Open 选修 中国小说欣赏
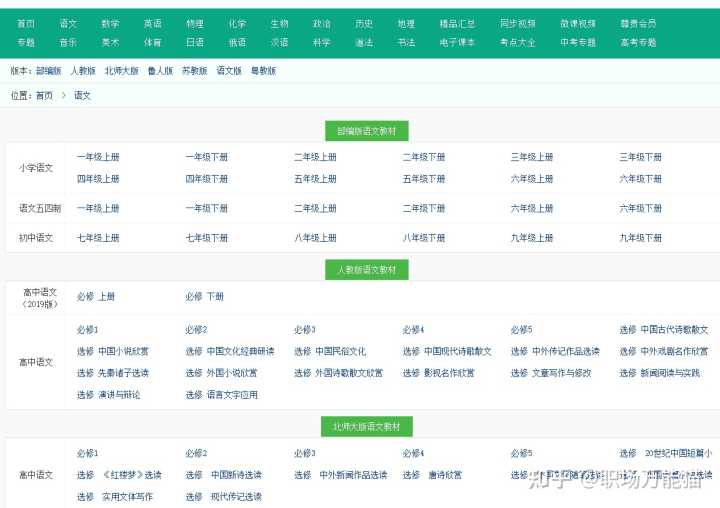 click(x=112, y=351)
